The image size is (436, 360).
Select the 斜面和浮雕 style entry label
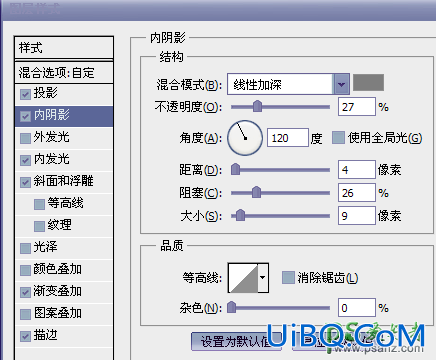(x=63, y=181)
